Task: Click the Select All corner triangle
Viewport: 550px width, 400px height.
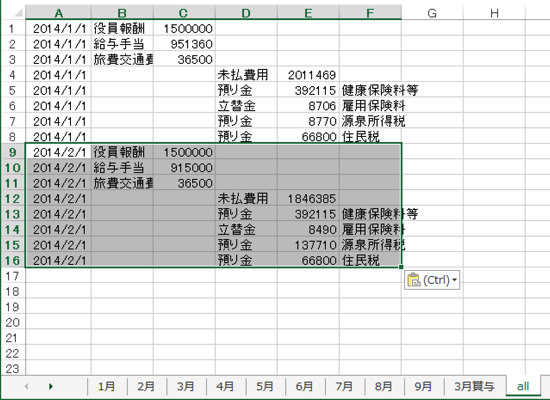Action: click(x=19, y=13)
